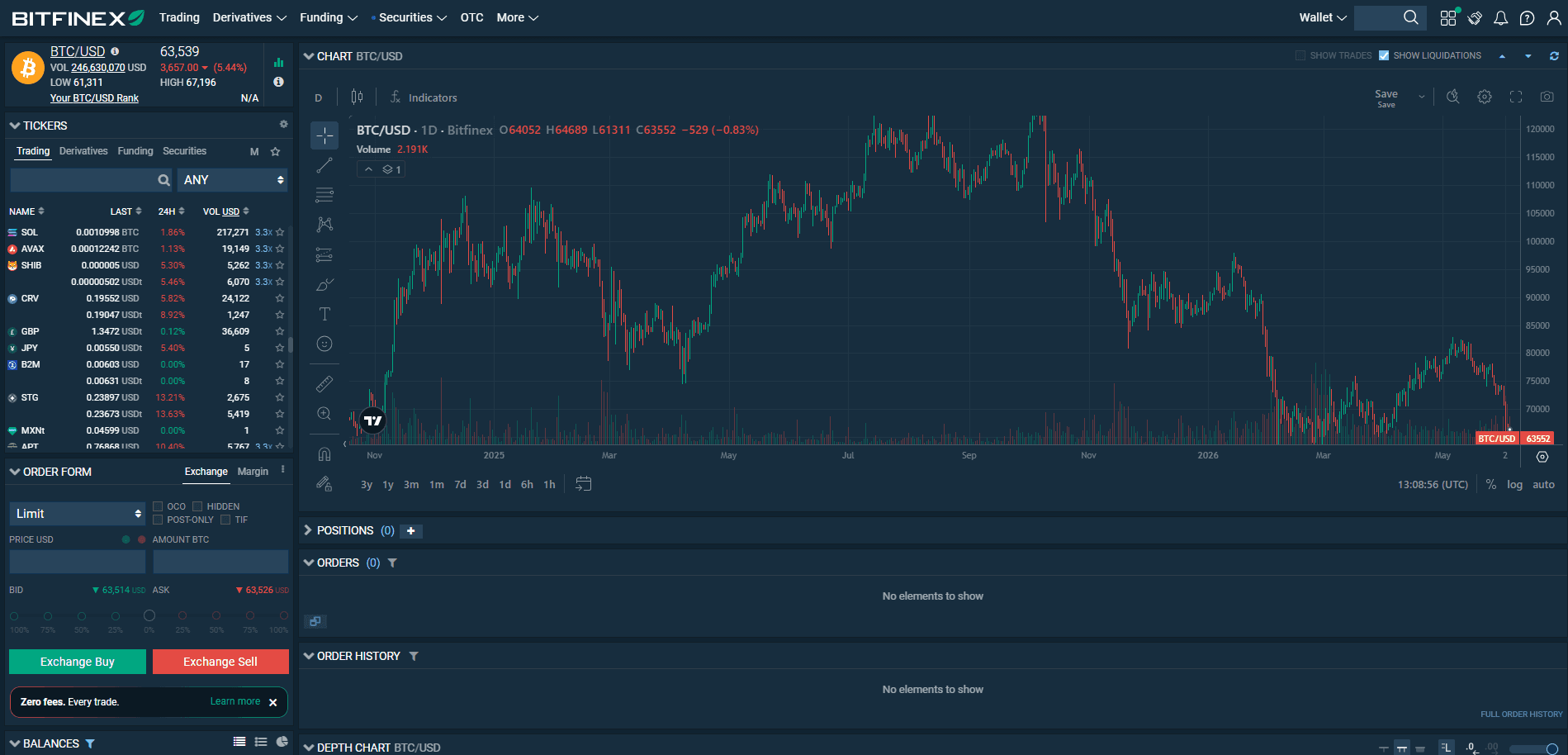Click the Exchange Sell button

coord(220,662)
